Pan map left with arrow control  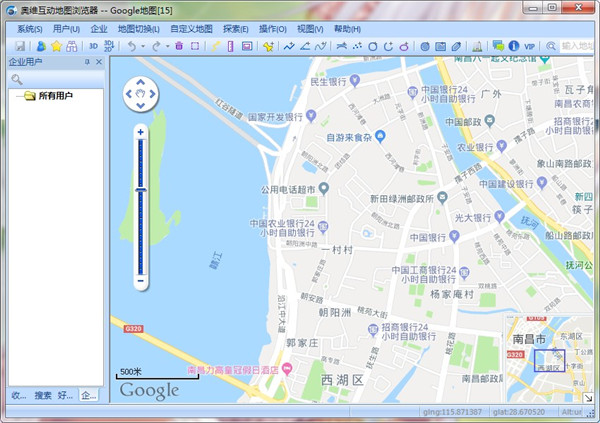click(x=129, y=94)
